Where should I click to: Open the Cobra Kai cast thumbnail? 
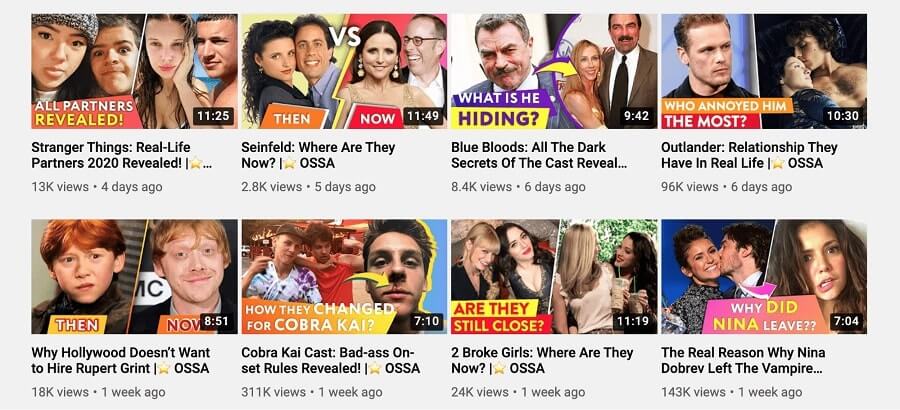(x=344, y=276)
